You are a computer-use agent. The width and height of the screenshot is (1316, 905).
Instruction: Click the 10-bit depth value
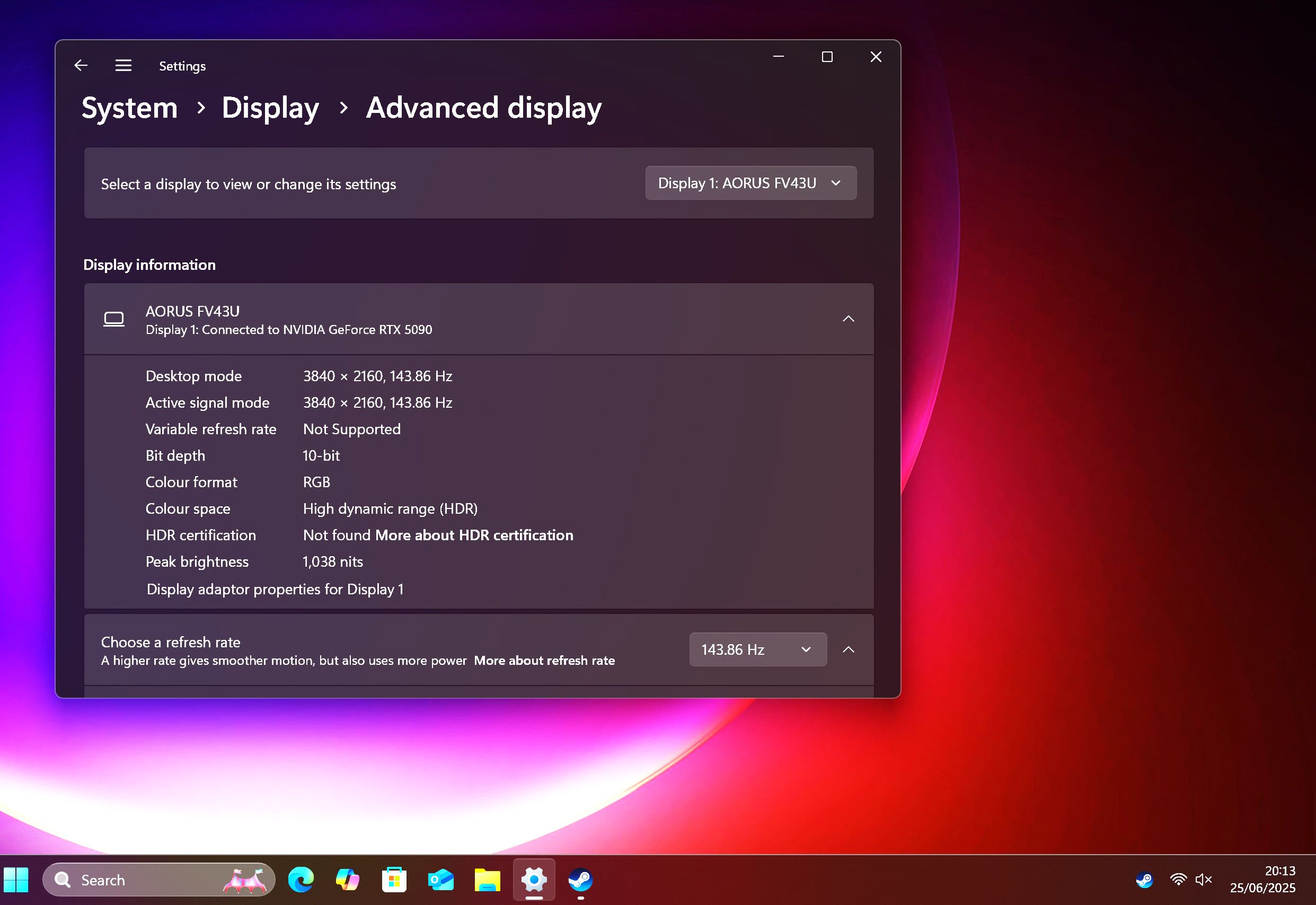tap(321, 456)
